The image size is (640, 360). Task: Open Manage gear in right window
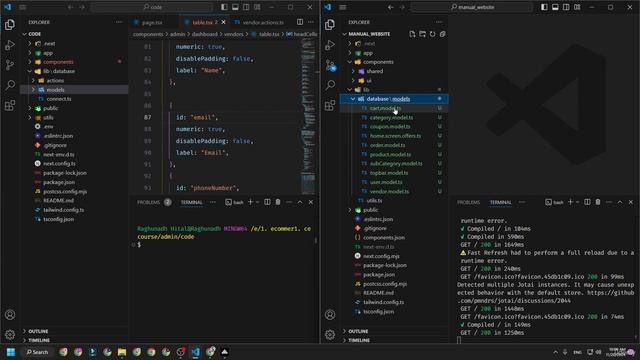tap(330, 335)
